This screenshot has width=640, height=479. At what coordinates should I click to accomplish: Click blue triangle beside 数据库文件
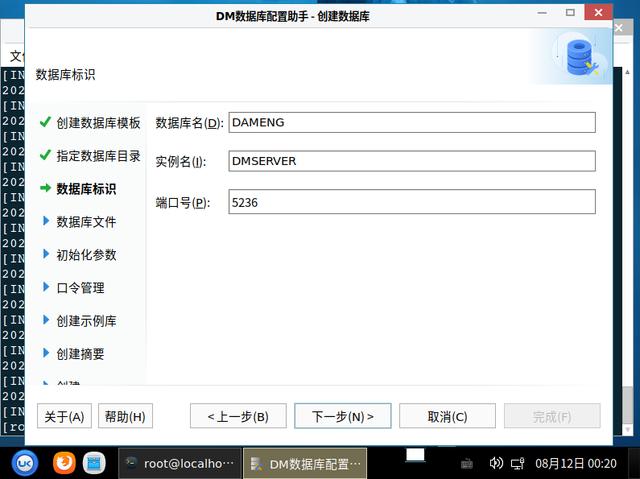(46, 221)
